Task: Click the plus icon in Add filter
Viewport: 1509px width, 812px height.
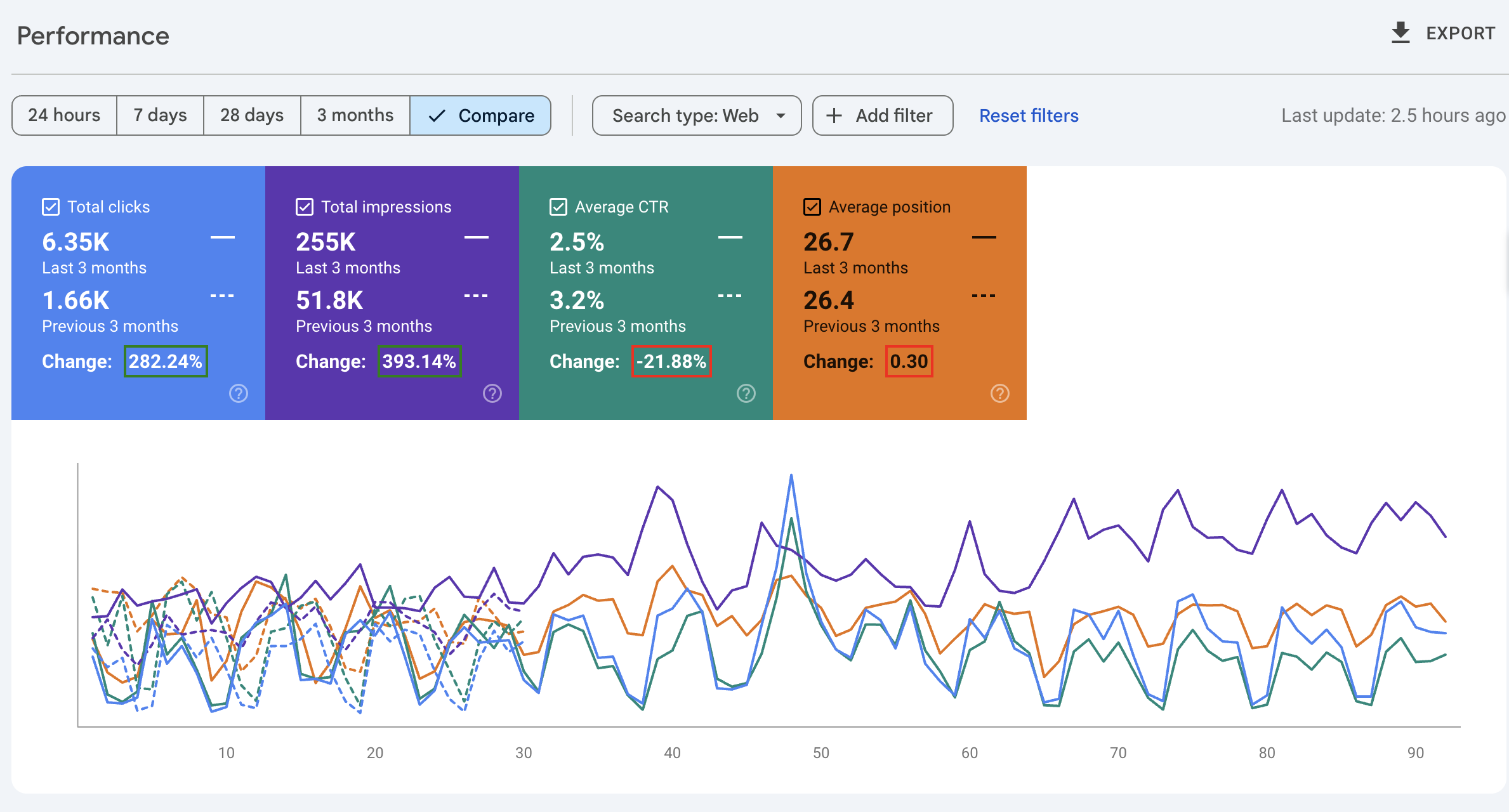Action: pos(834,115)
